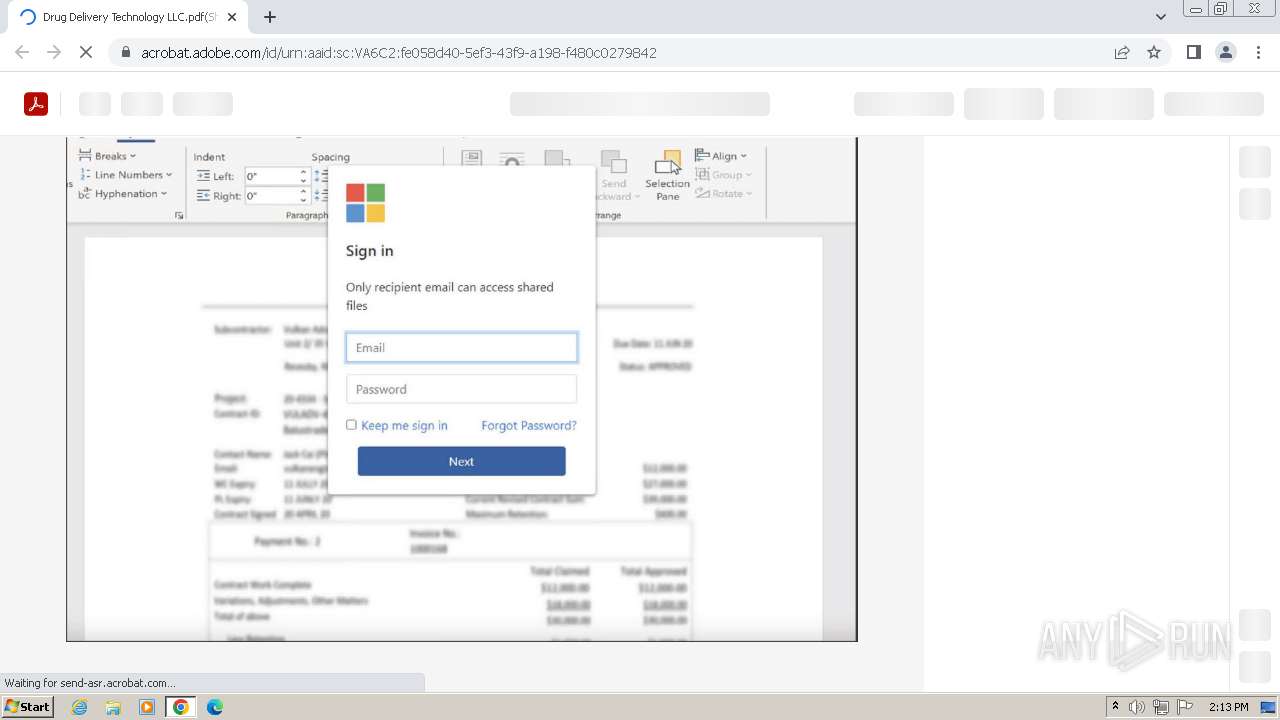Open media player taskbar icon
Screen dimensions: 1280x720
click(147, 707)
